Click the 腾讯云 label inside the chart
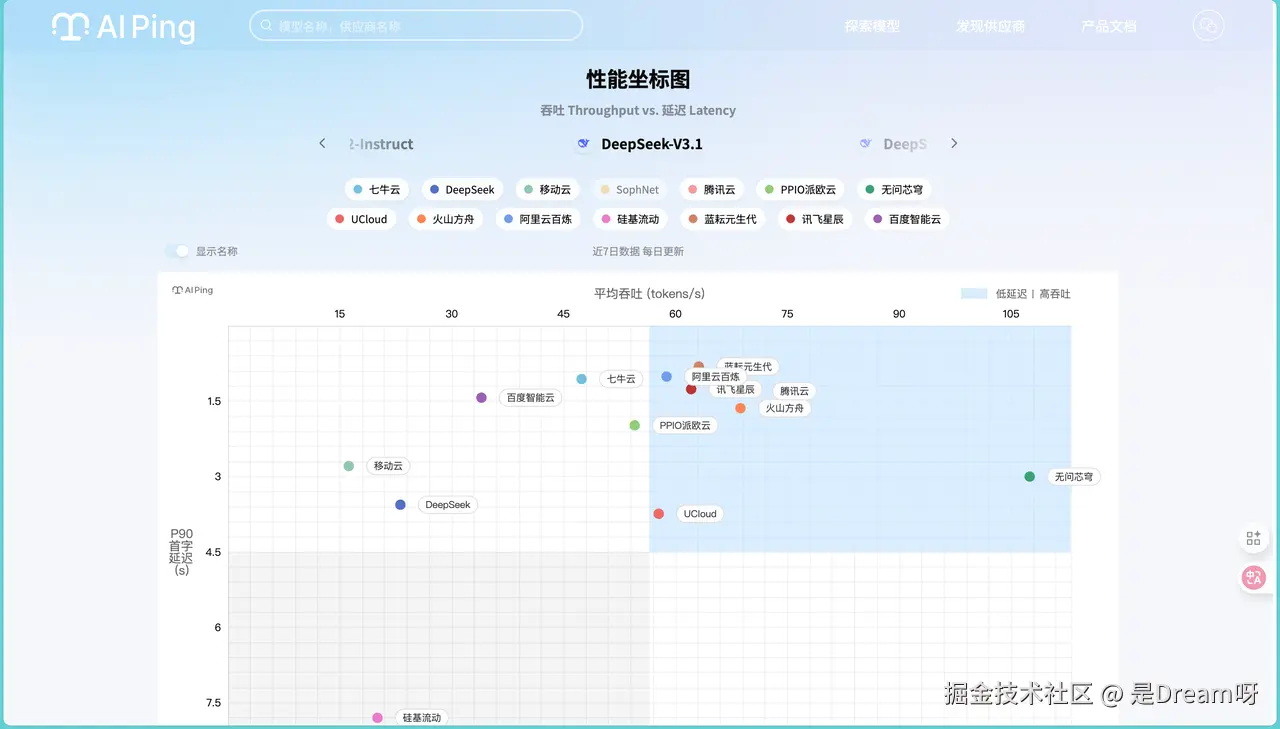This screenshot has width=1280, height=729. (x=794, y=391)
